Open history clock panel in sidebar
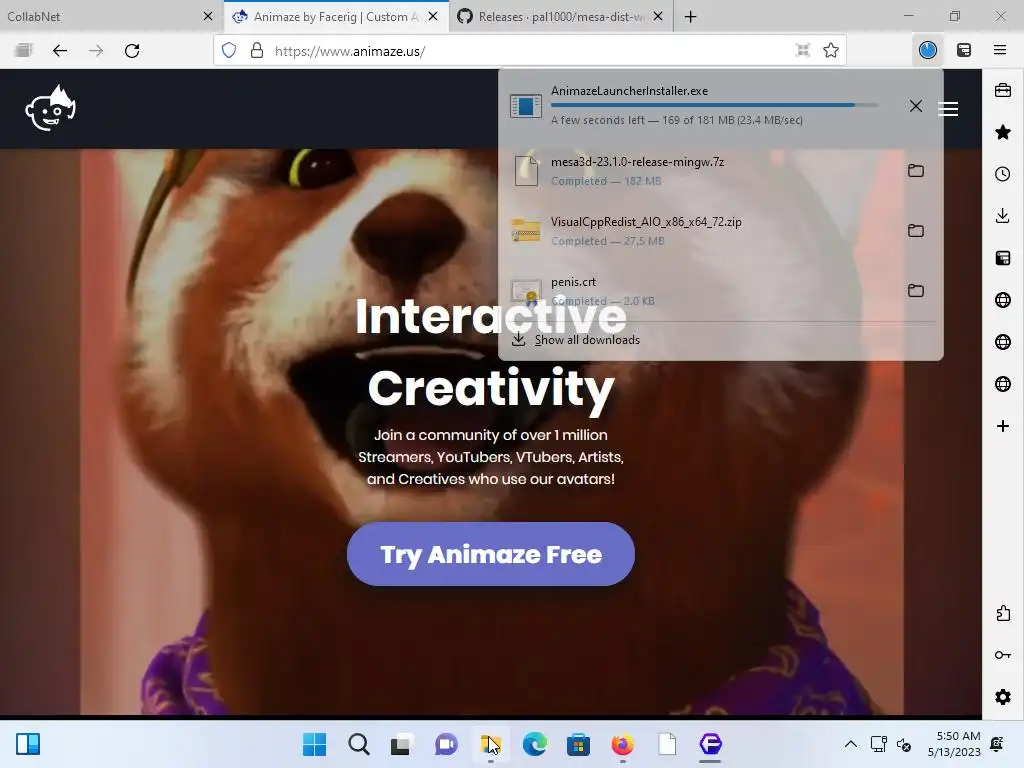Viewport: 1024px width, 768px height. pyautogui.click(x=1002, y=174)
